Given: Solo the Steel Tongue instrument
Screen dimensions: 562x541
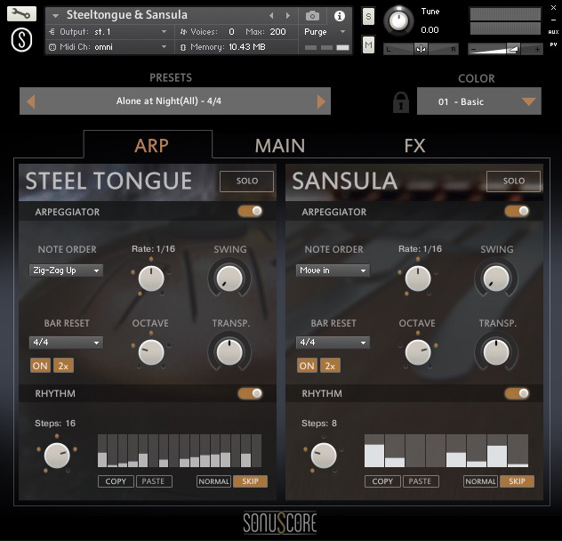Looking at the screenshot, I should tap(247, 181).
